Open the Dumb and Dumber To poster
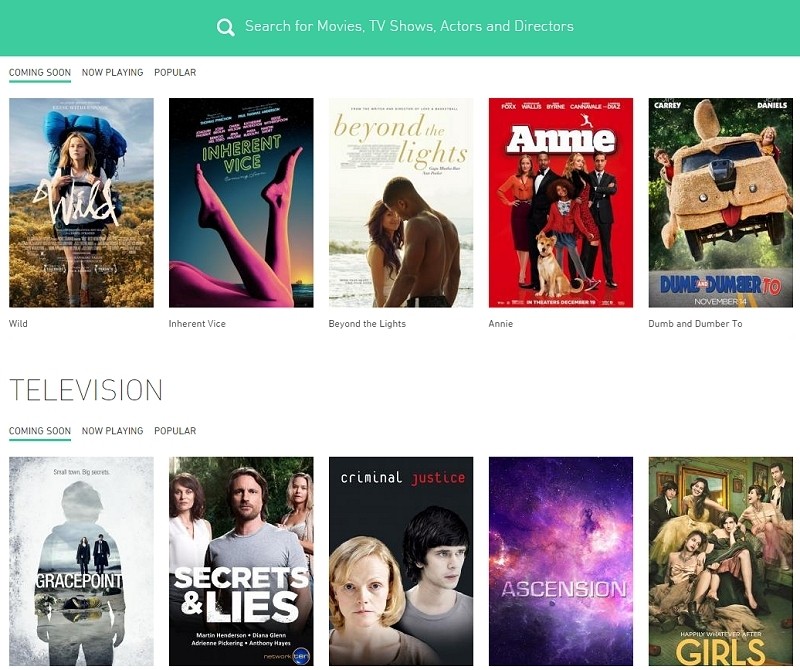The image size is (800, 670). (x=720, y=203)
